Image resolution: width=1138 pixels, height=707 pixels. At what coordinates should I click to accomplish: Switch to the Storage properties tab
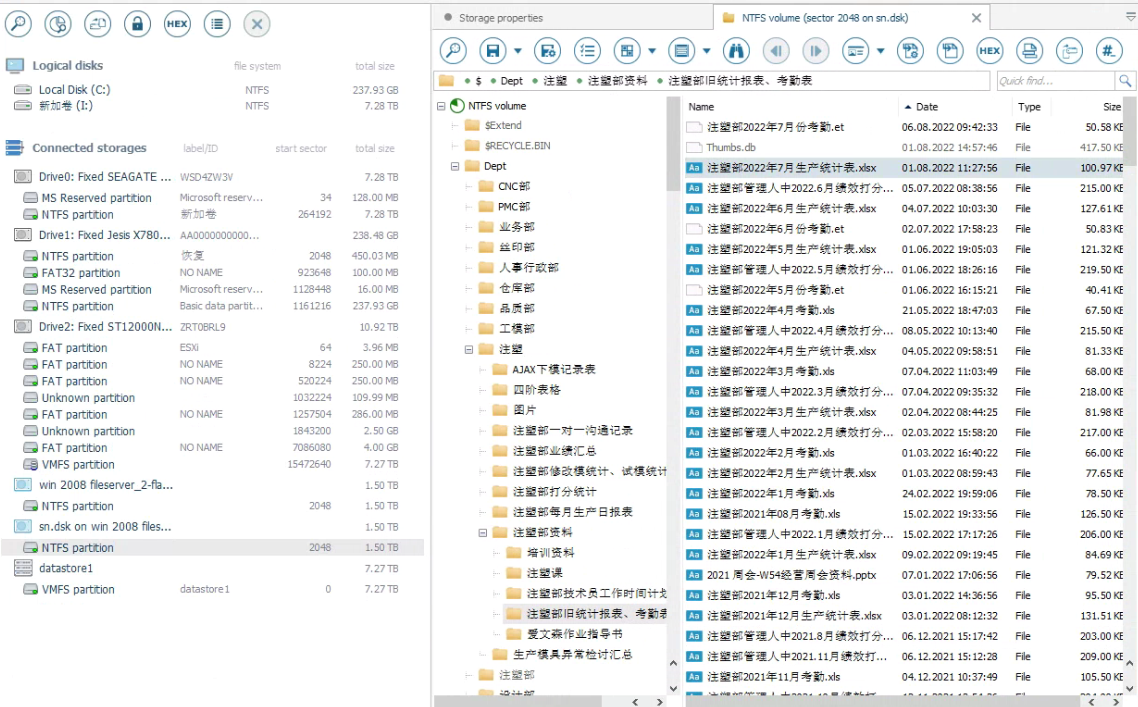[x=501, y=17]
